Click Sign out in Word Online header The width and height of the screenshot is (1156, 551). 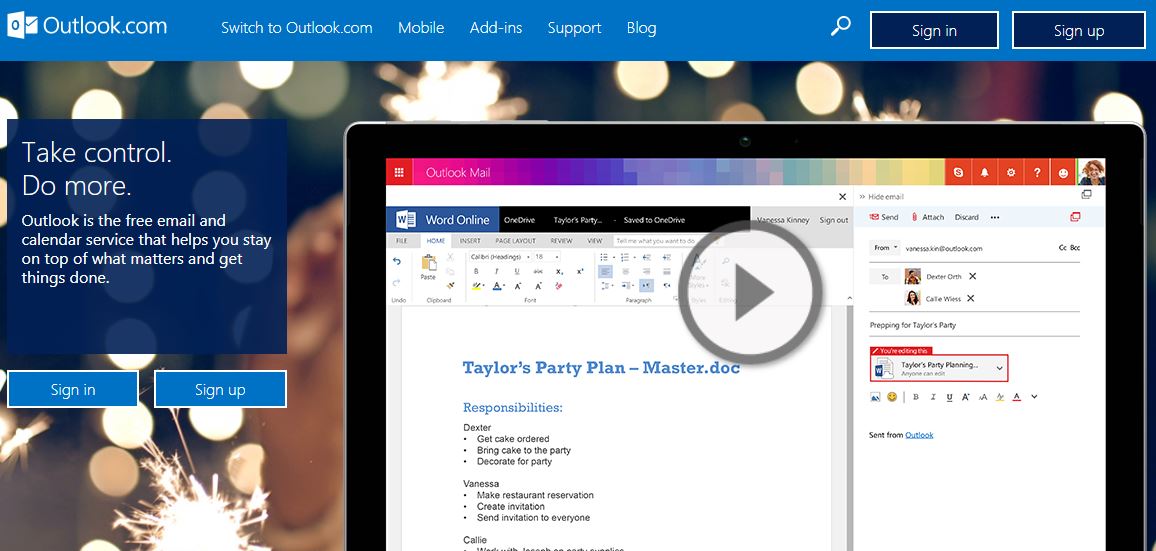(x=834, y=220)
